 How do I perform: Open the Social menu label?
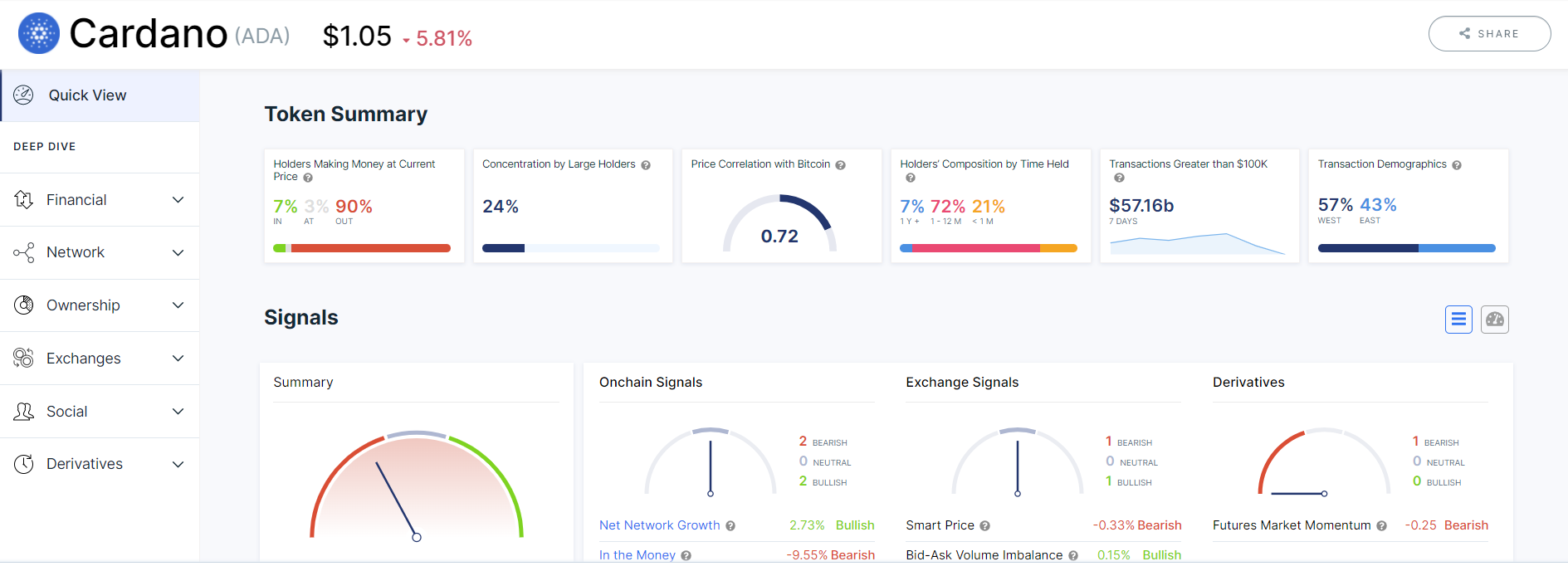(x=67, y=412)
